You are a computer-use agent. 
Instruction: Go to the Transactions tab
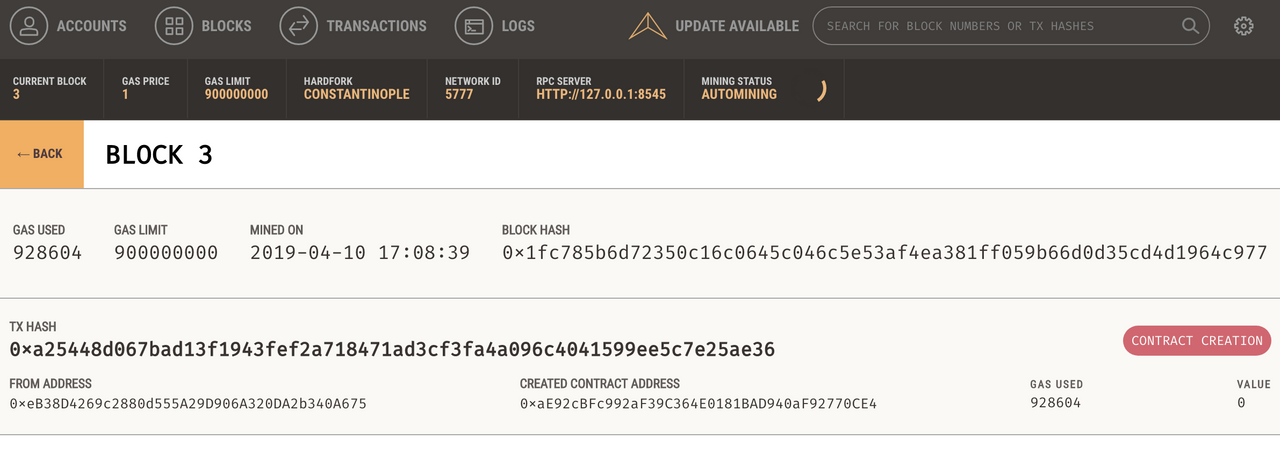[x=376, y=26]
